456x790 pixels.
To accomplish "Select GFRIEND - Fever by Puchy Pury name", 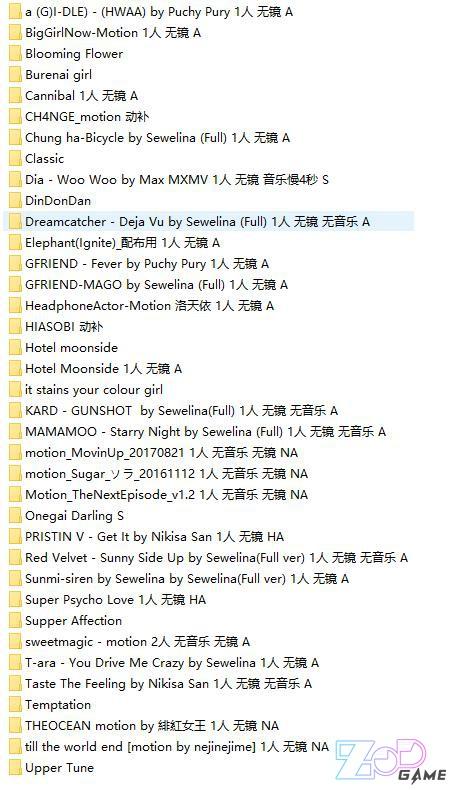I will coord(147,264).
